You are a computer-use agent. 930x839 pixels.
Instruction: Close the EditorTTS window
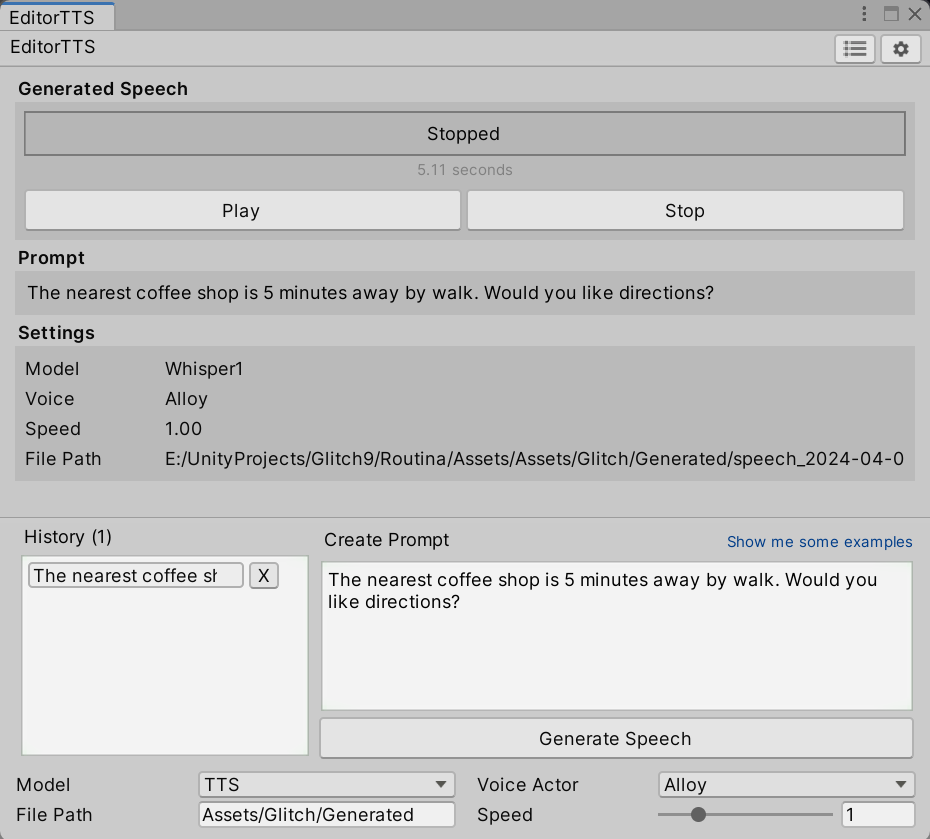(915, 14)
